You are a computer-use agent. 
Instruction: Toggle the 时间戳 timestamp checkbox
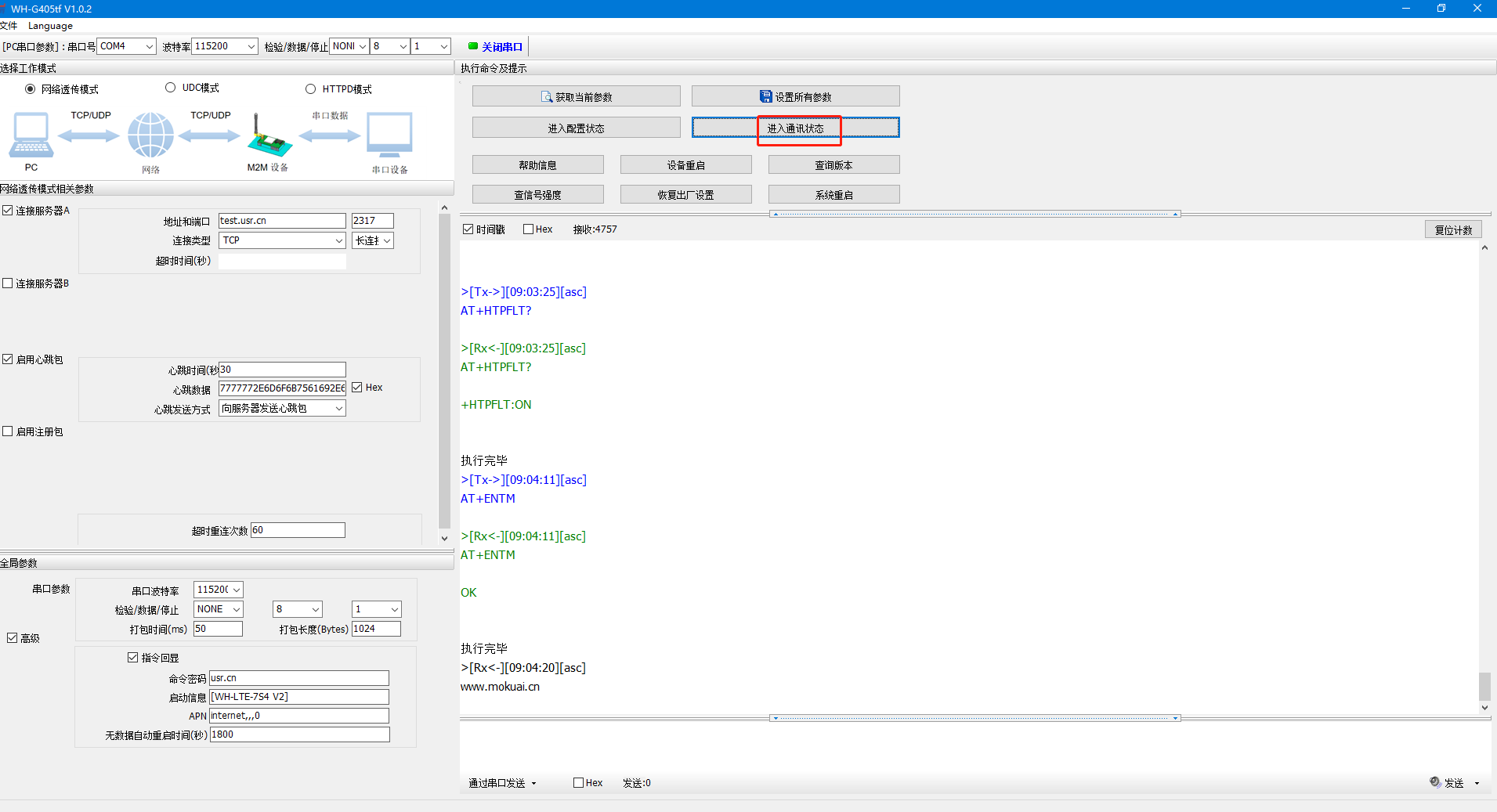[x=468, y=229]
